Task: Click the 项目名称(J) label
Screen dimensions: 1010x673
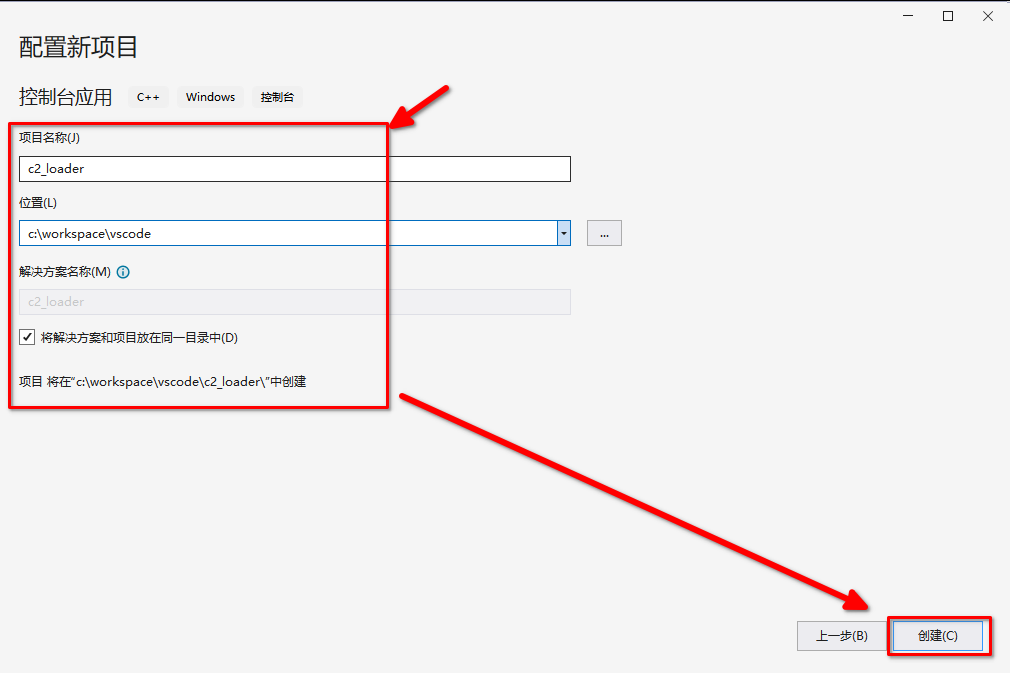Action: tap(50, 137)
